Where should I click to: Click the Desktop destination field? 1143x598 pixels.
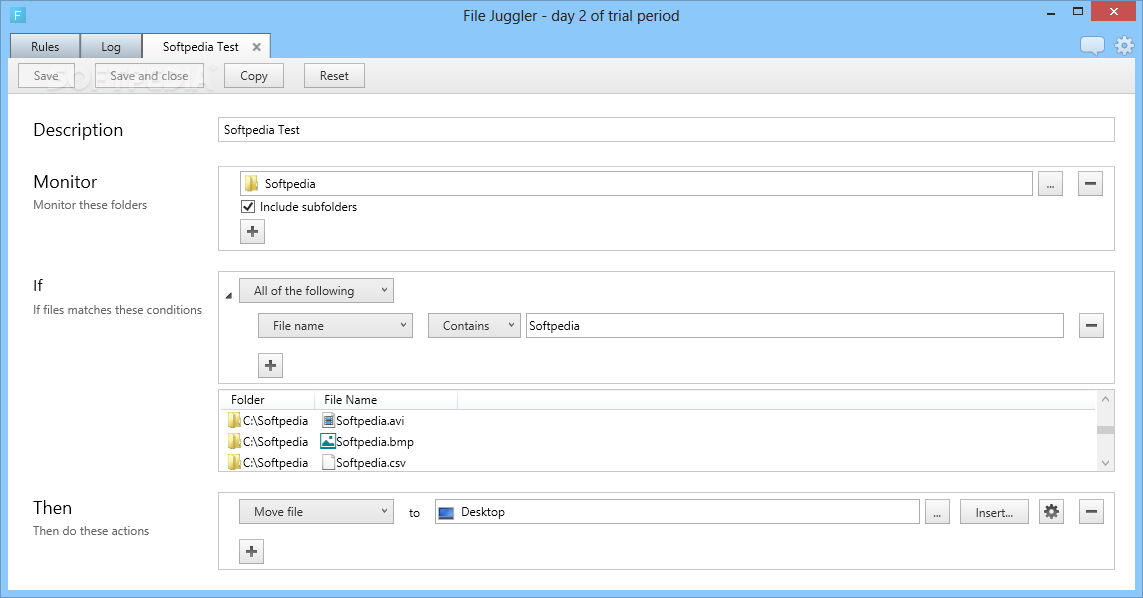click(x=677, y=512)
